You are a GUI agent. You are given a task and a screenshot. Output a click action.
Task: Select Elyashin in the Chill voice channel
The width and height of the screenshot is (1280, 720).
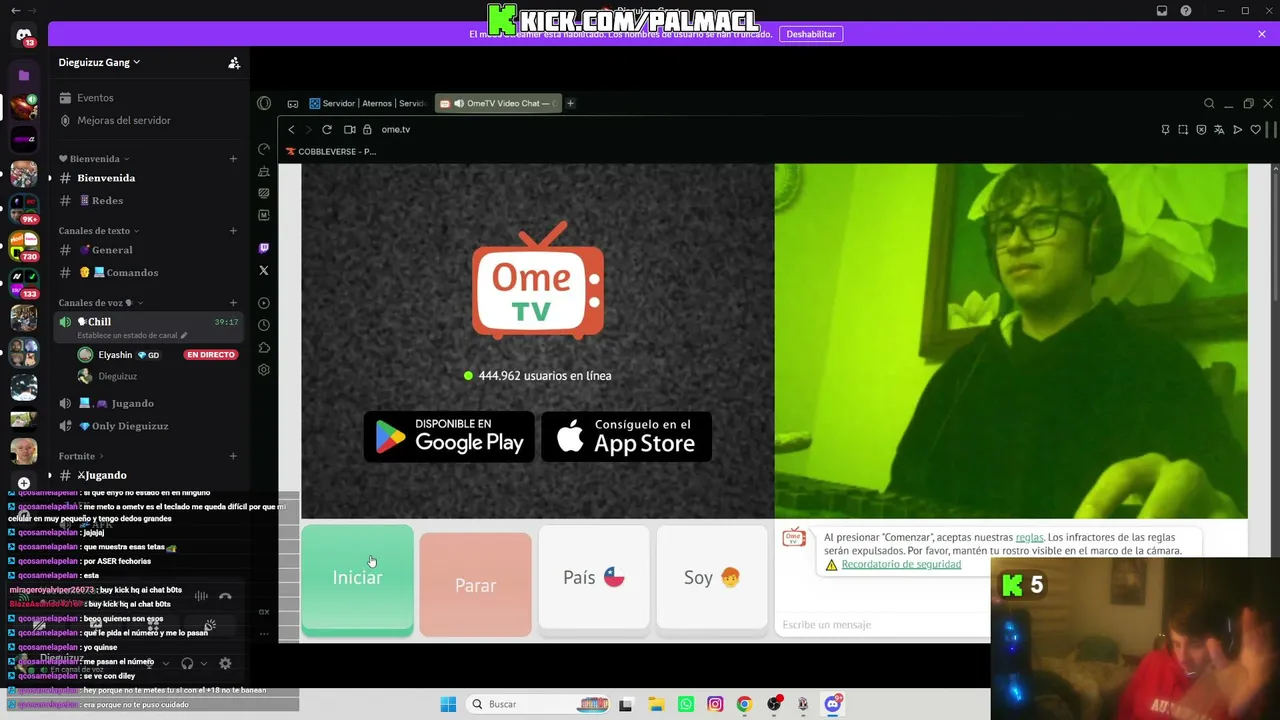[x=115, y=355]
